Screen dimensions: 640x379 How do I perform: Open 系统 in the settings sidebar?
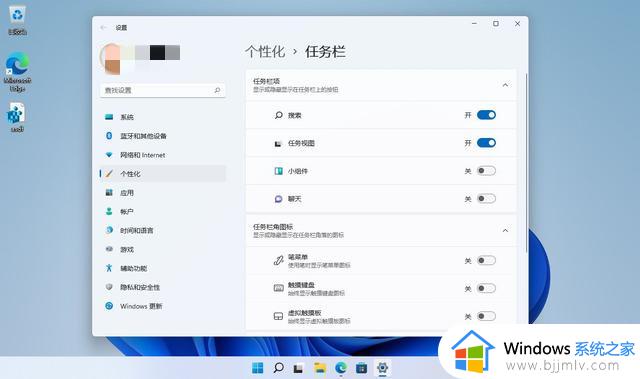[163, 117]
